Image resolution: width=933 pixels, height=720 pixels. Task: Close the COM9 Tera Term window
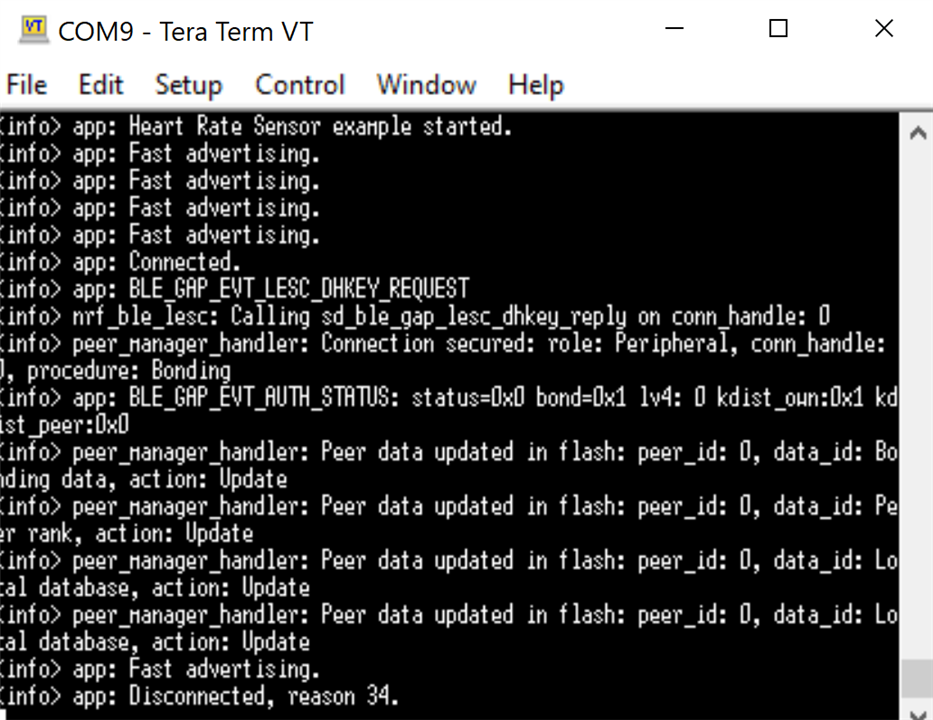tap(884, 28)
